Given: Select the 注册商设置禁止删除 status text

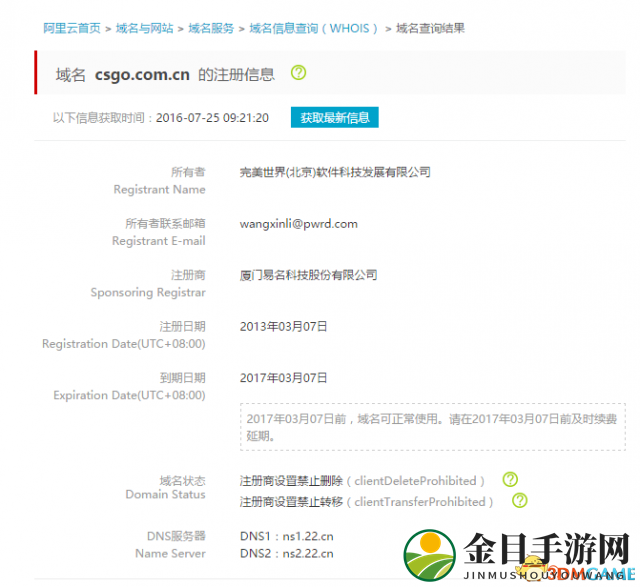Looking at the screenshot, I should [291, 481].
